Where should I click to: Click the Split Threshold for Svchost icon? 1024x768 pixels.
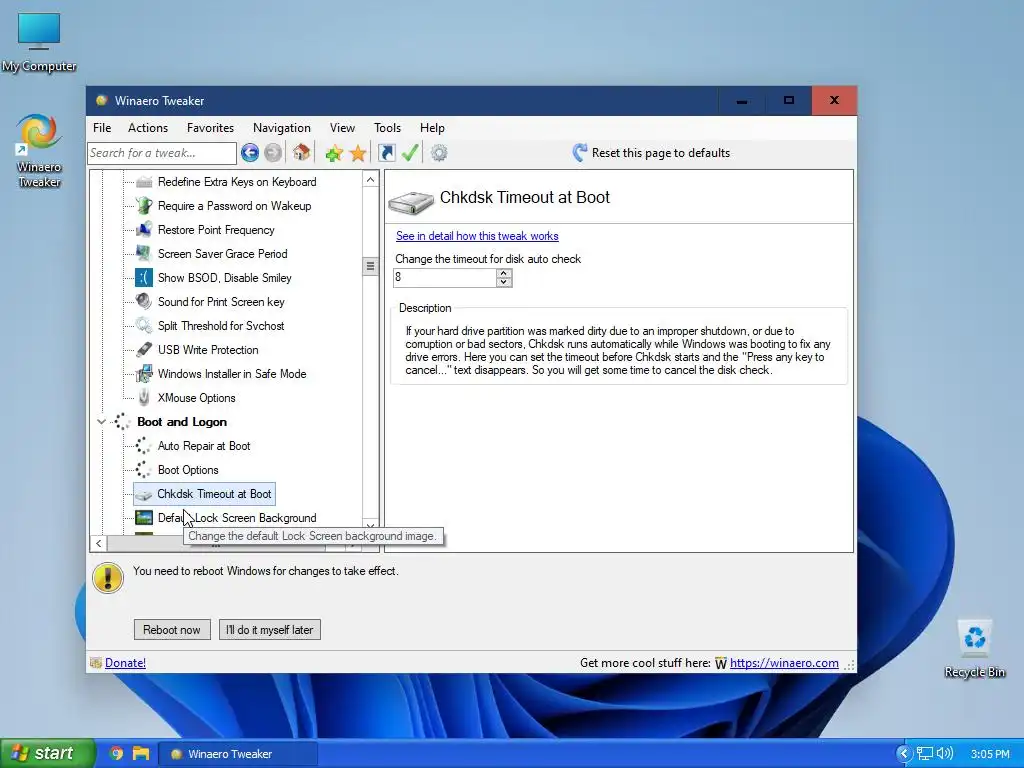pos(144,326)
